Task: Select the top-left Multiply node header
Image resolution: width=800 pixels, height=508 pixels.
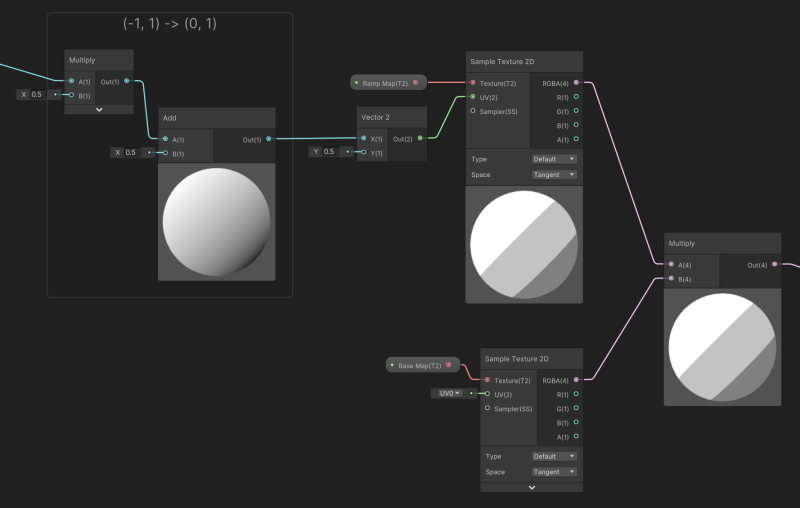Action: [99, 60]
